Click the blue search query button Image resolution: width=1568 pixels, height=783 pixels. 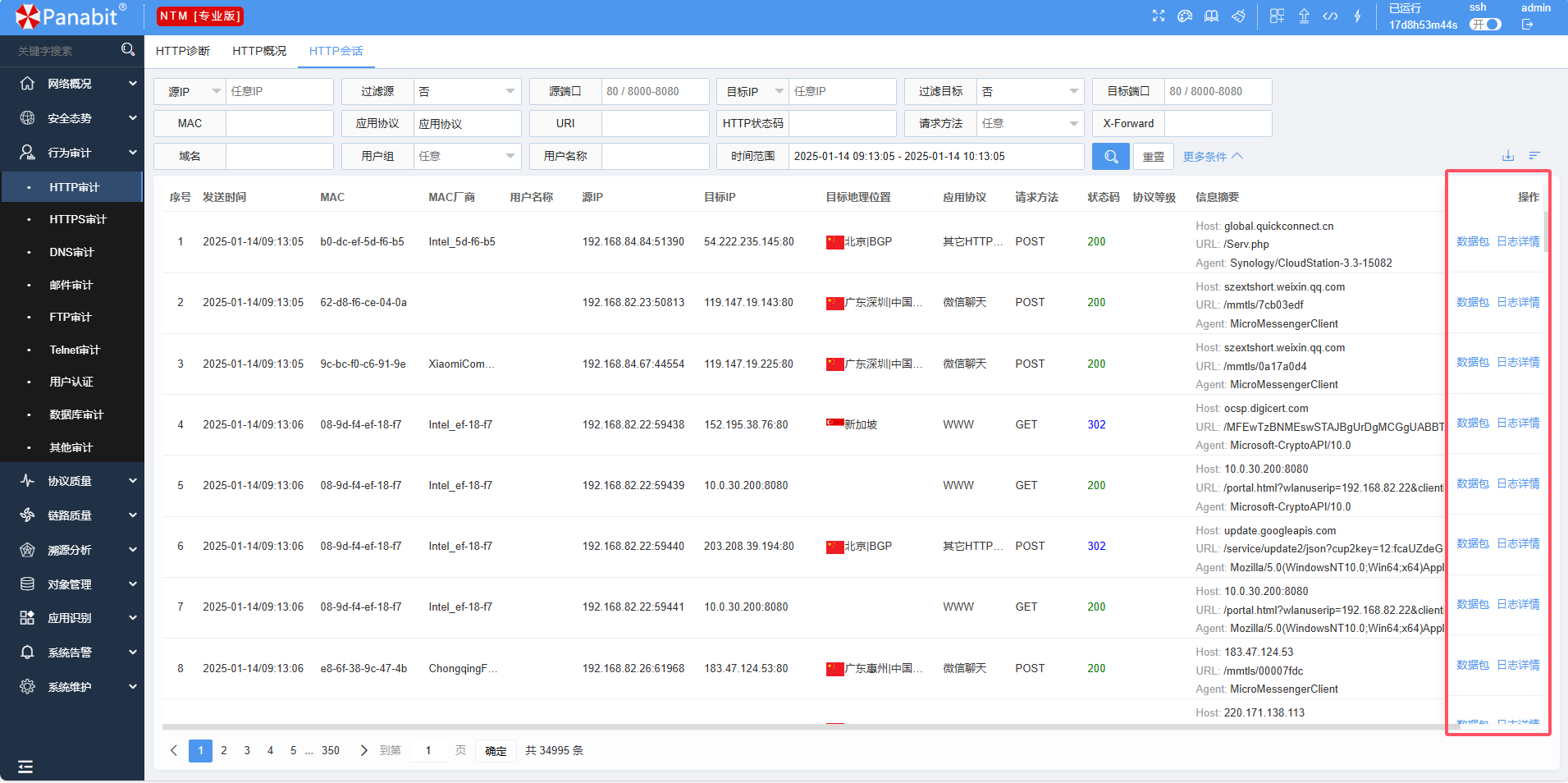click(x=1110, y=156)
